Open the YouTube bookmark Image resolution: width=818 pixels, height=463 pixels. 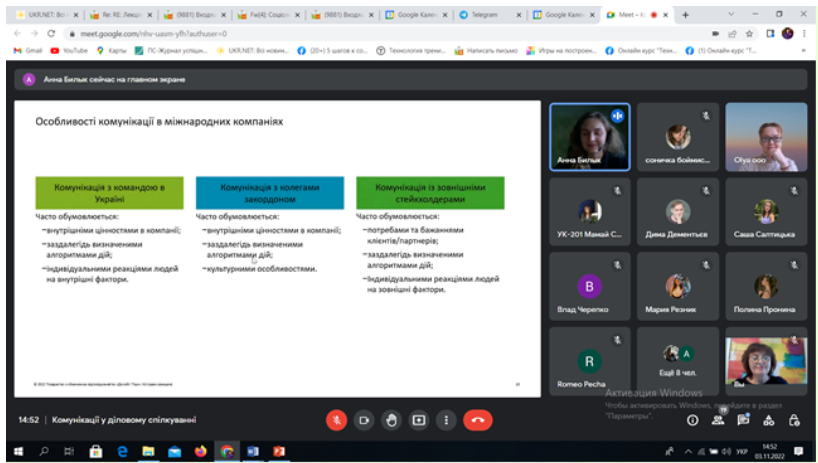[x=68, y=50]
